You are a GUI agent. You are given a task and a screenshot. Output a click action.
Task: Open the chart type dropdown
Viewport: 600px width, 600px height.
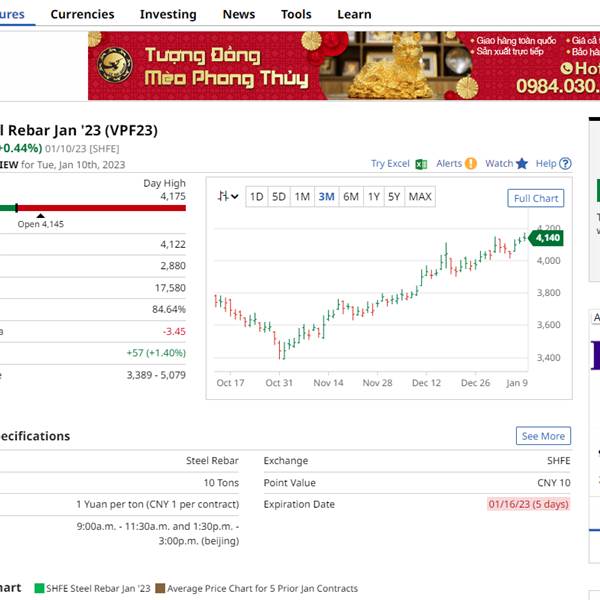(x=228, y=197)
